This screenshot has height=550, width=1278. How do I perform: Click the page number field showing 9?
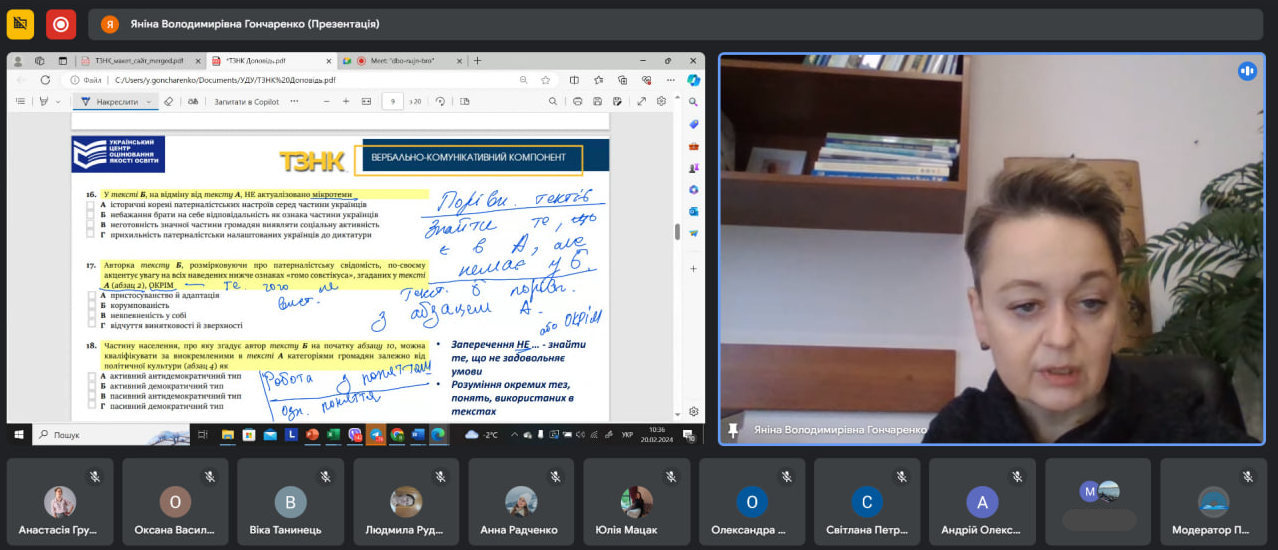coord(391,101)
